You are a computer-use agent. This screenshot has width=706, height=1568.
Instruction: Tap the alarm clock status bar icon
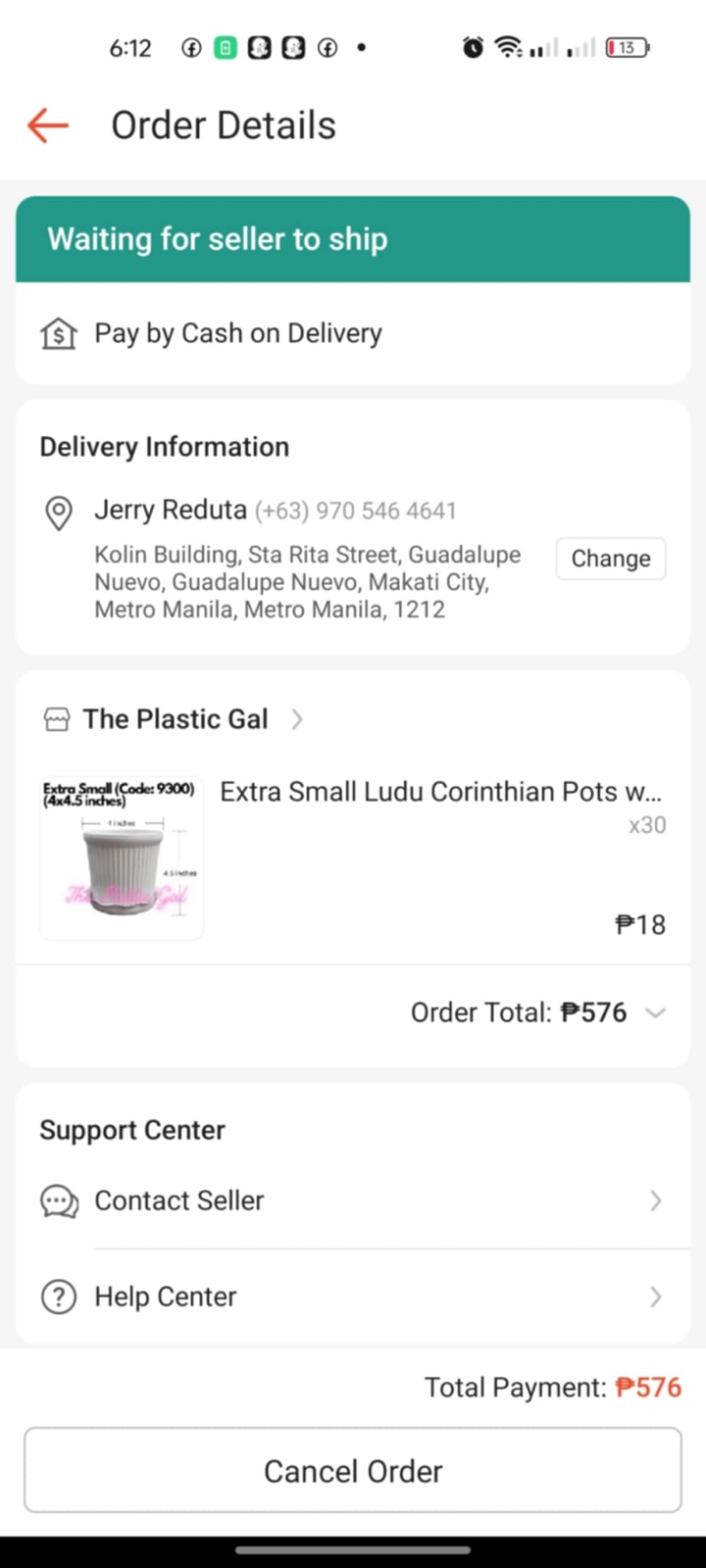[473, 47]
